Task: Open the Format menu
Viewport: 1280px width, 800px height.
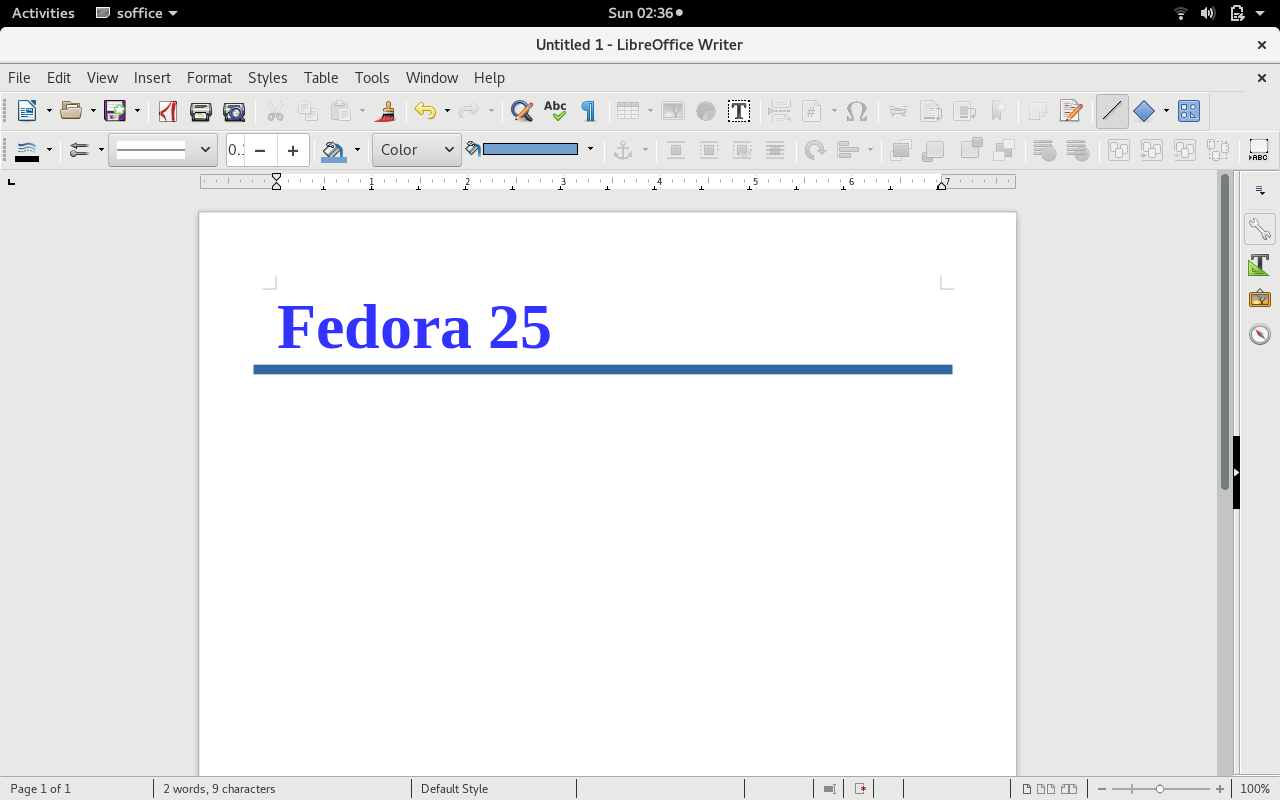Action: pos(209,78)
